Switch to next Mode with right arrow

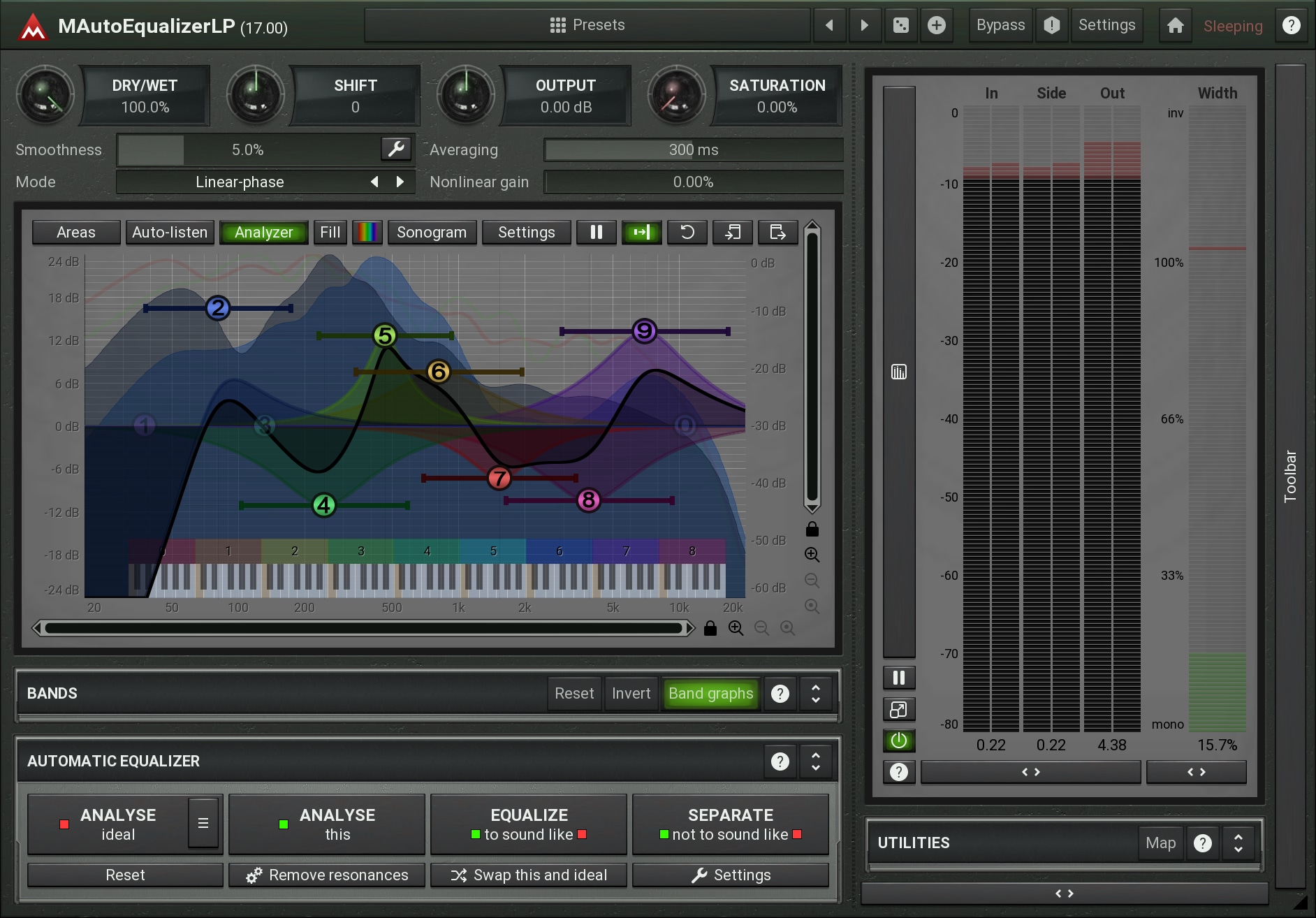[400, 182]
